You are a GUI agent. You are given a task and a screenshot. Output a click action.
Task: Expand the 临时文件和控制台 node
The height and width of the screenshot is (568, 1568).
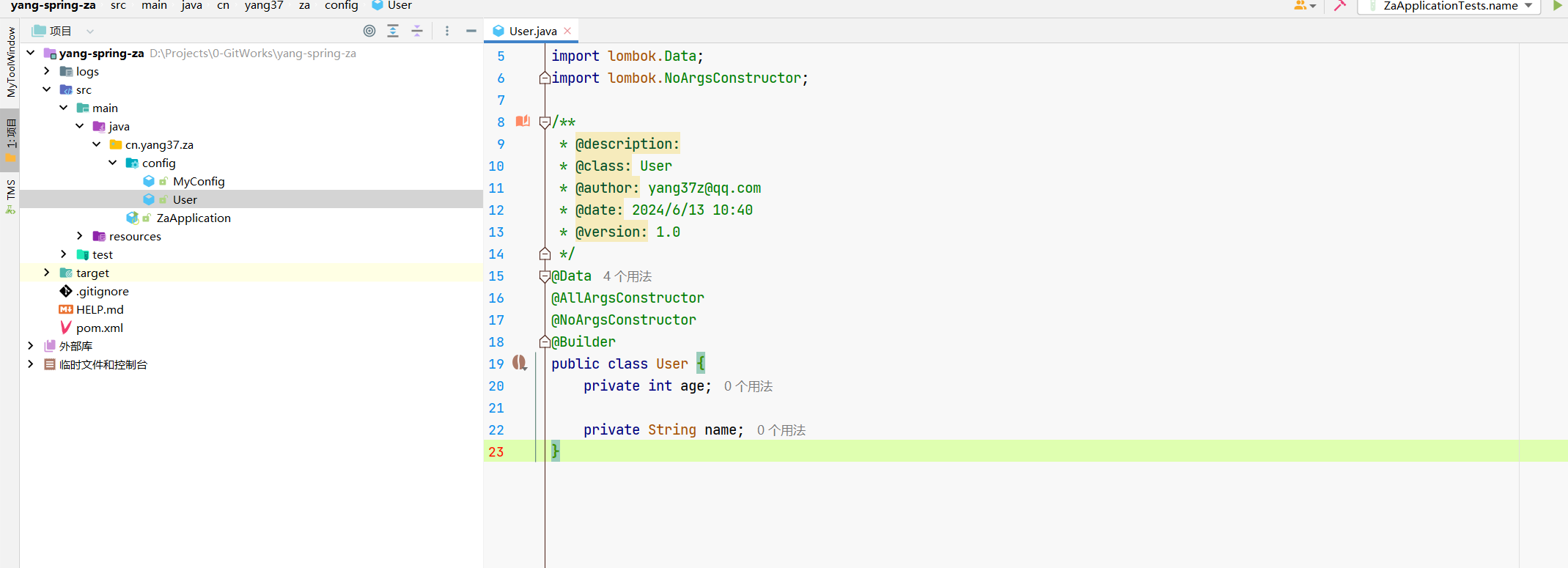point(31,364)
